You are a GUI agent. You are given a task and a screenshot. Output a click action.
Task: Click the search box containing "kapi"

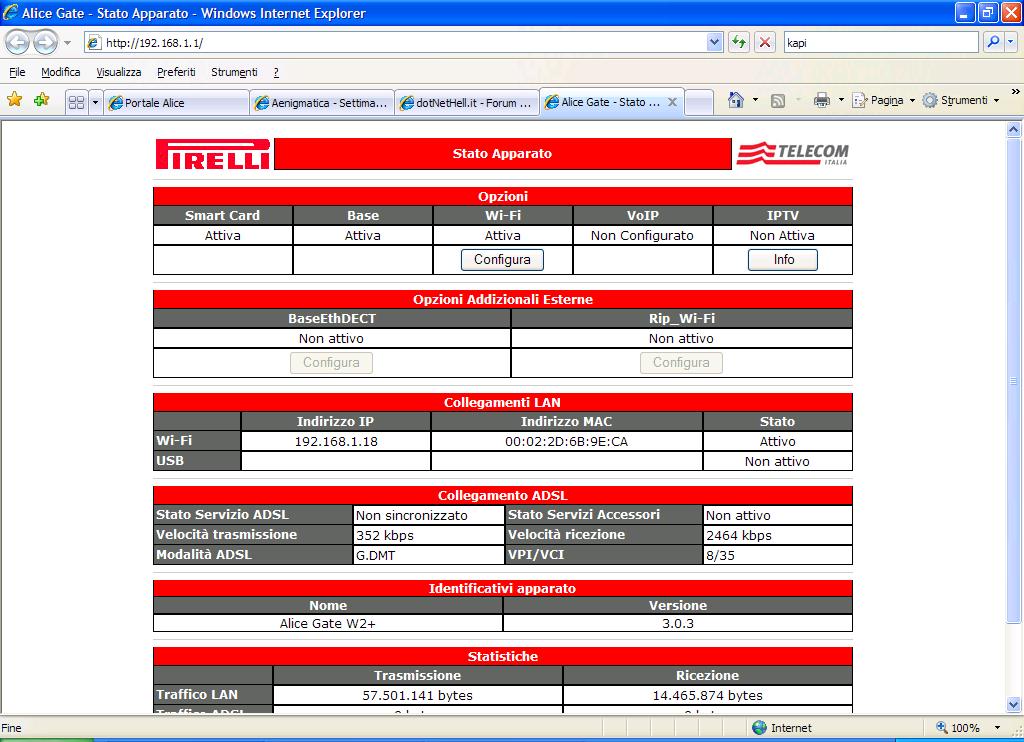[880, 42]
